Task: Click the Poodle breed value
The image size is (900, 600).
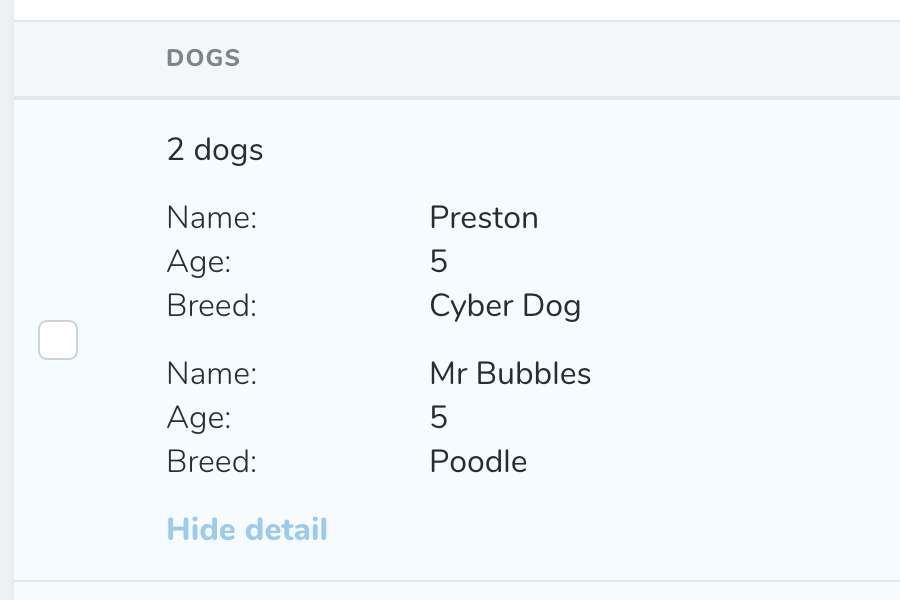Action: pyautogui.click(x=478, y=461)
